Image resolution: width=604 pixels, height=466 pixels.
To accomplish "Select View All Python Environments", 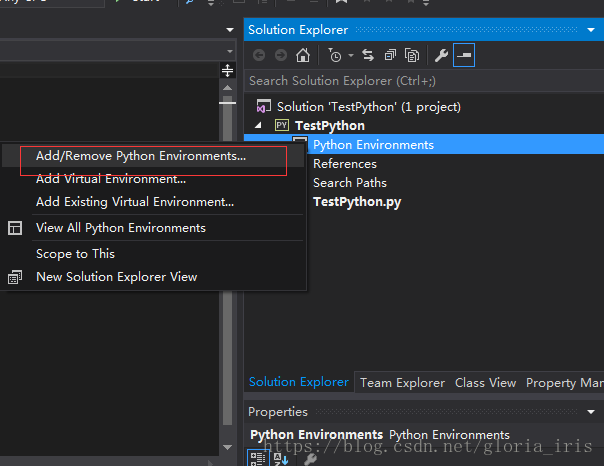I will (120, 227).
